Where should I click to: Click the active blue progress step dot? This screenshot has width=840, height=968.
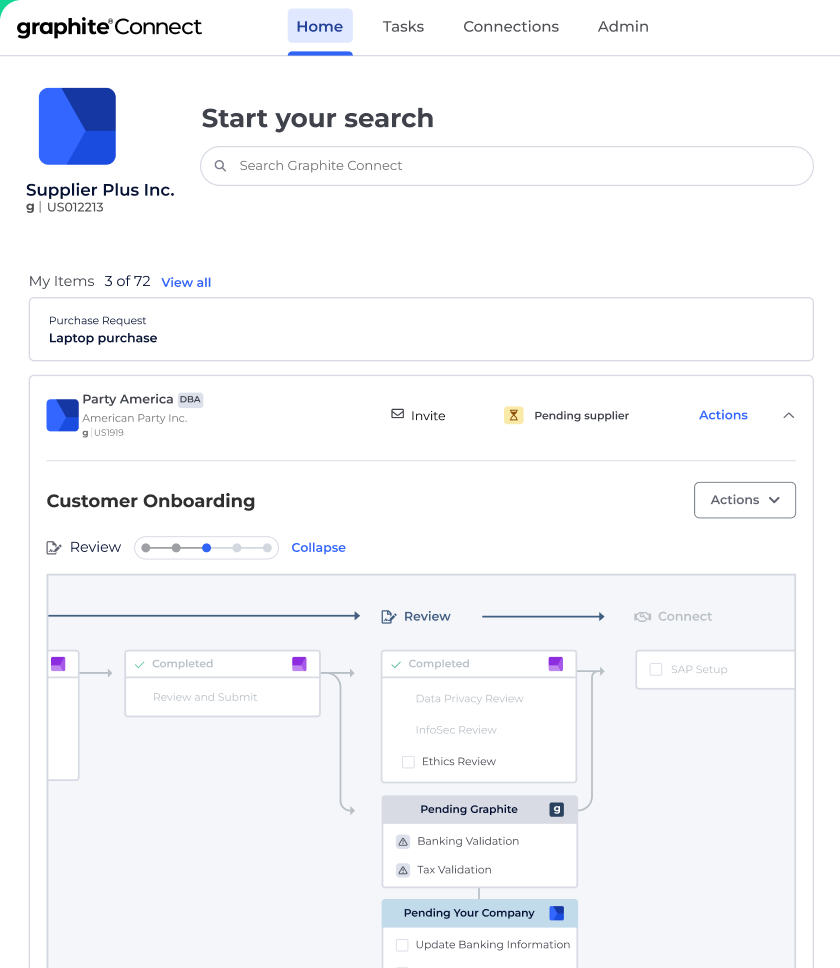[206, 548]
